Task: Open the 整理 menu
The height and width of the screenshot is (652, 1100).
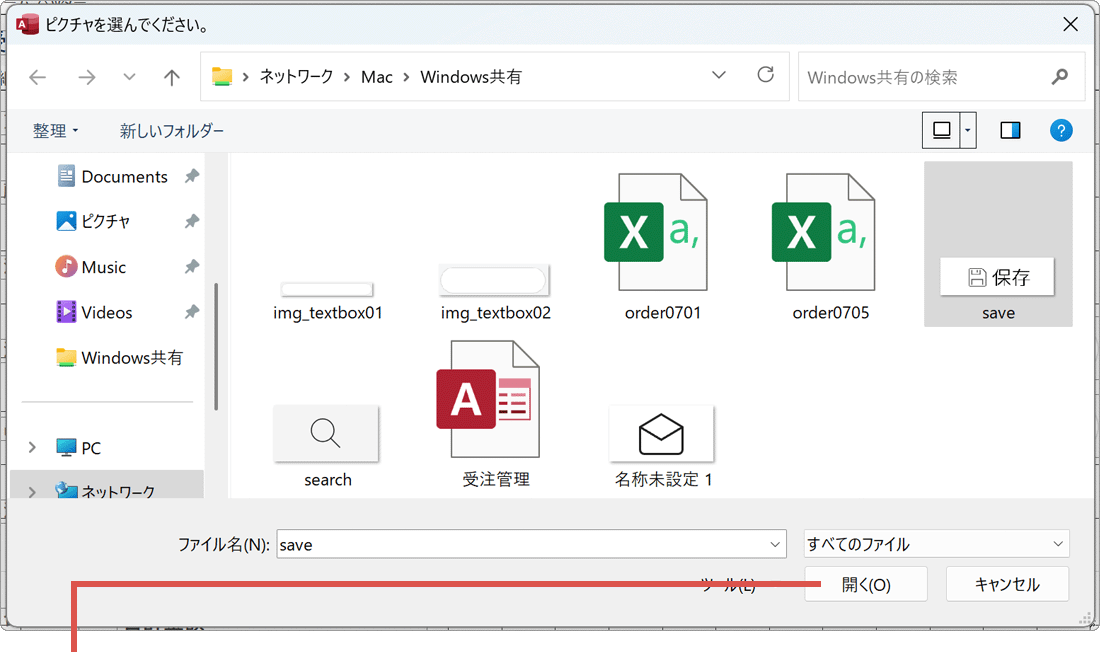Action: (x=55, y=131)
